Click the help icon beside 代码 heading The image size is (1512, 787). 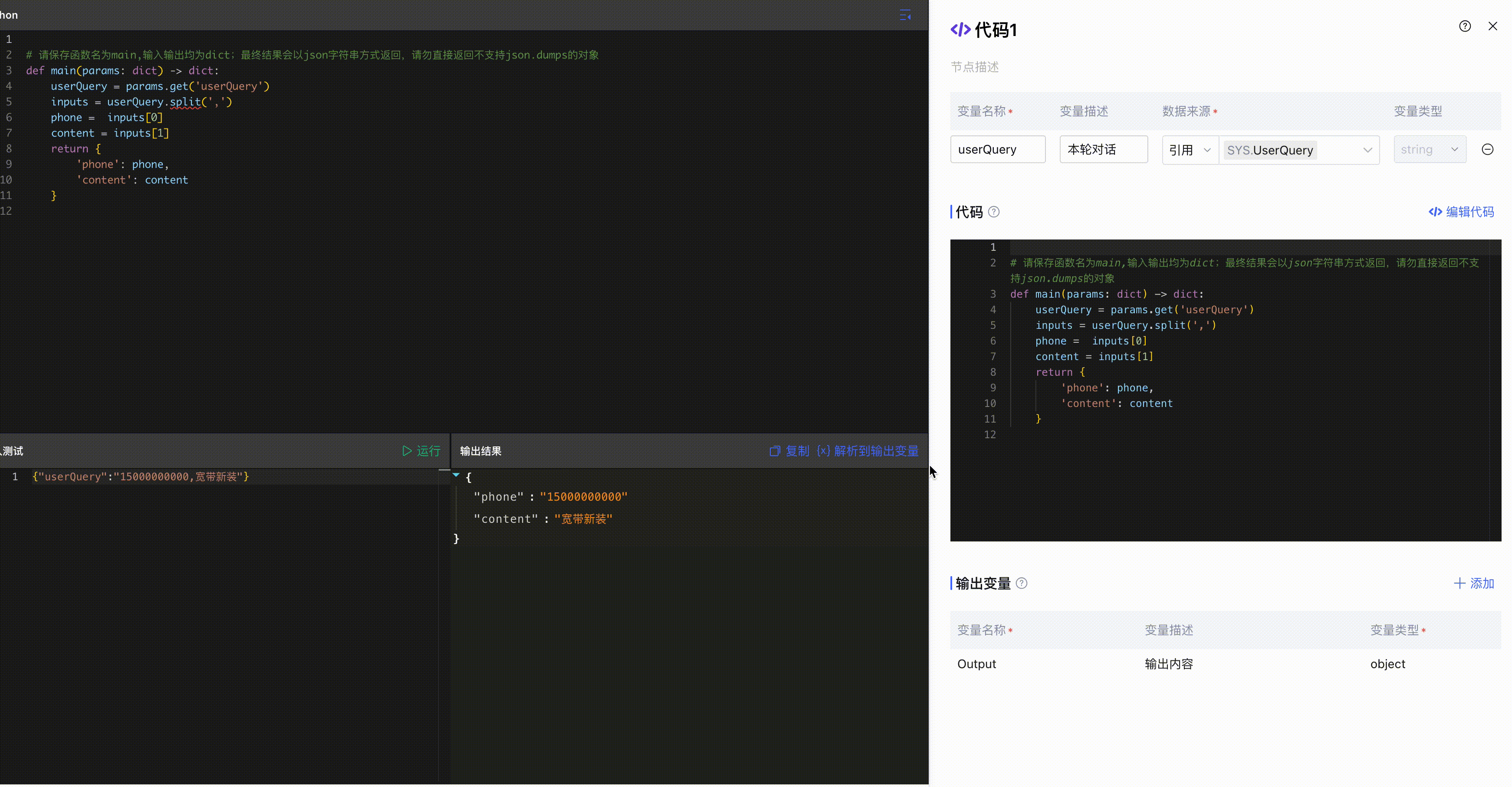click(x=993, y=213)
